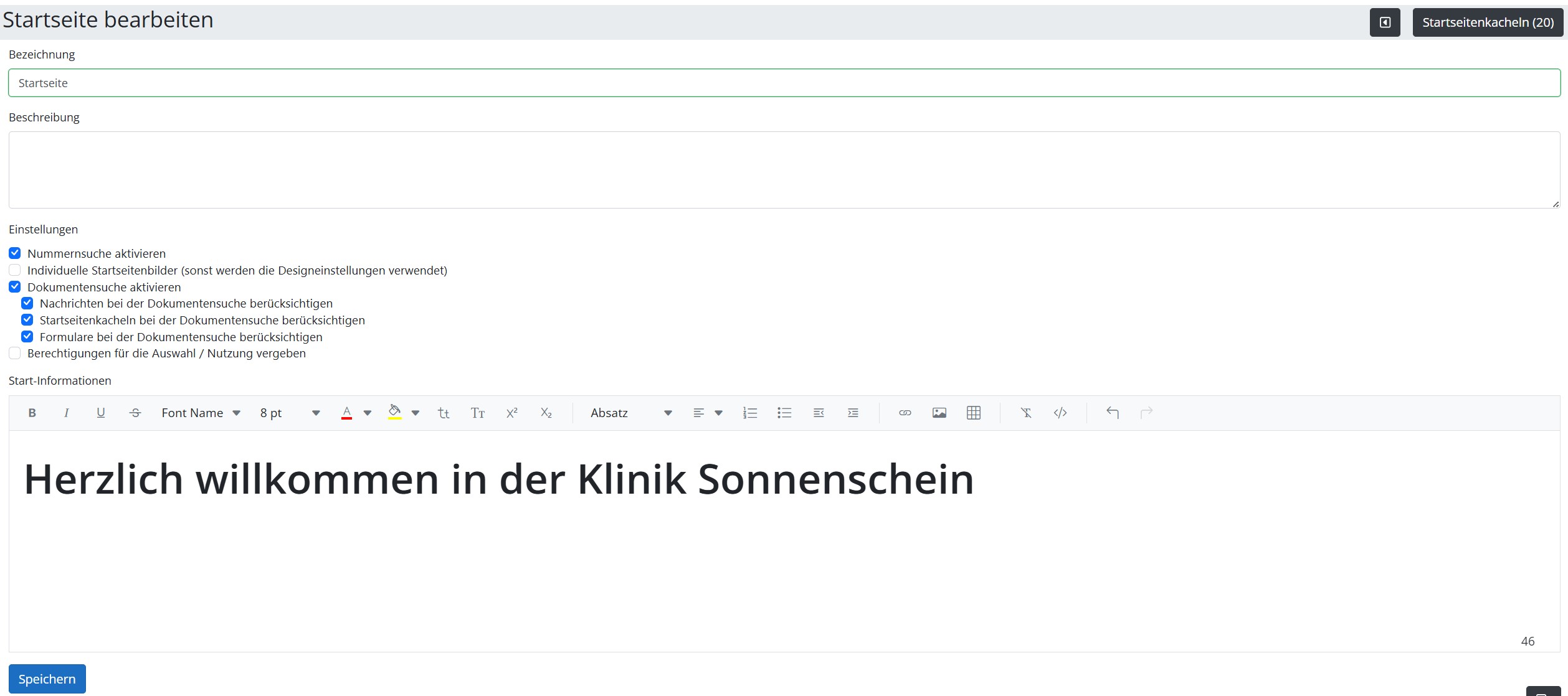
Task: Open the Font Name dropdown
Action: [201, 413]
